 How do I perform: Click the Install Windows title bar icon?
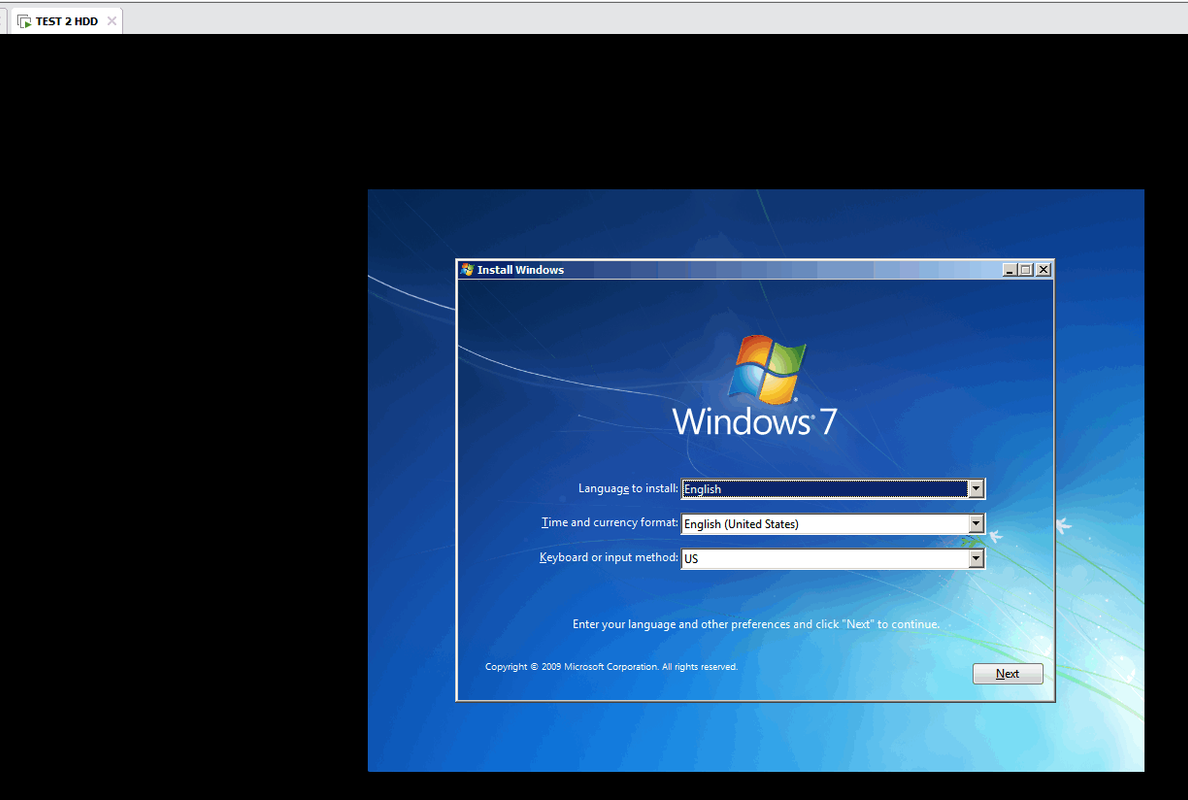[467, 270]
